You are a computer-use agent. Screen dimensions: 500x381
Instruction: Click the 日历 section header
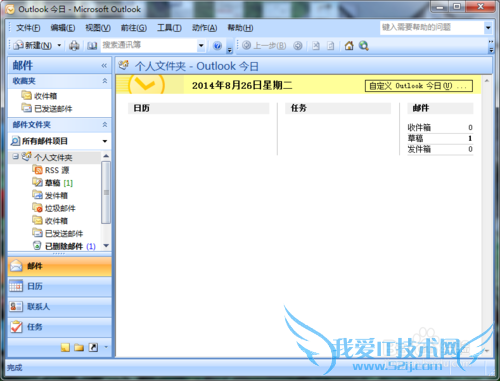click(x=199, y=108)
